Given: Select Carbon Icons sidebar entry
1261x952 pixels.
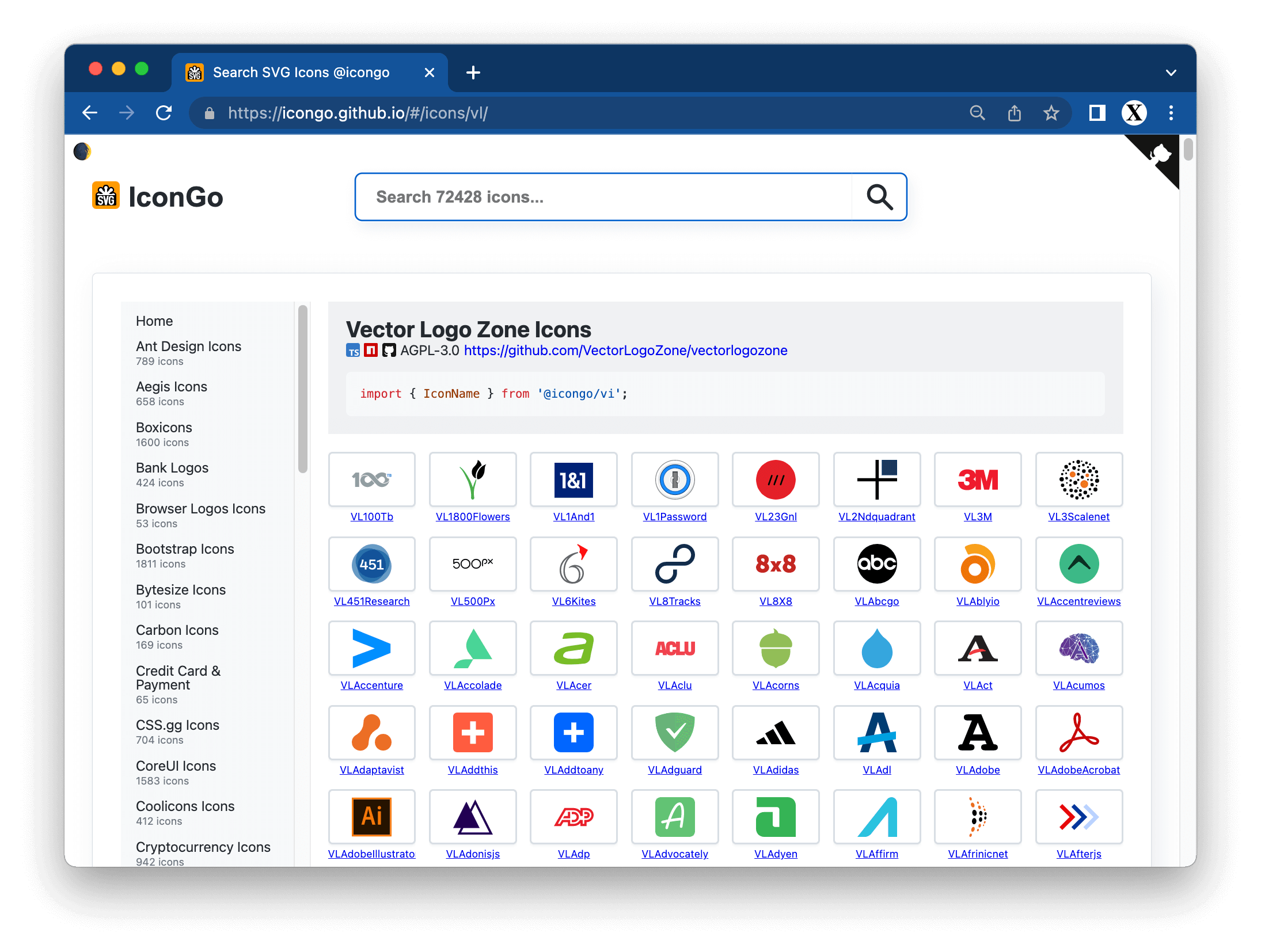Looking at the screenshot, I should [177, 630].
